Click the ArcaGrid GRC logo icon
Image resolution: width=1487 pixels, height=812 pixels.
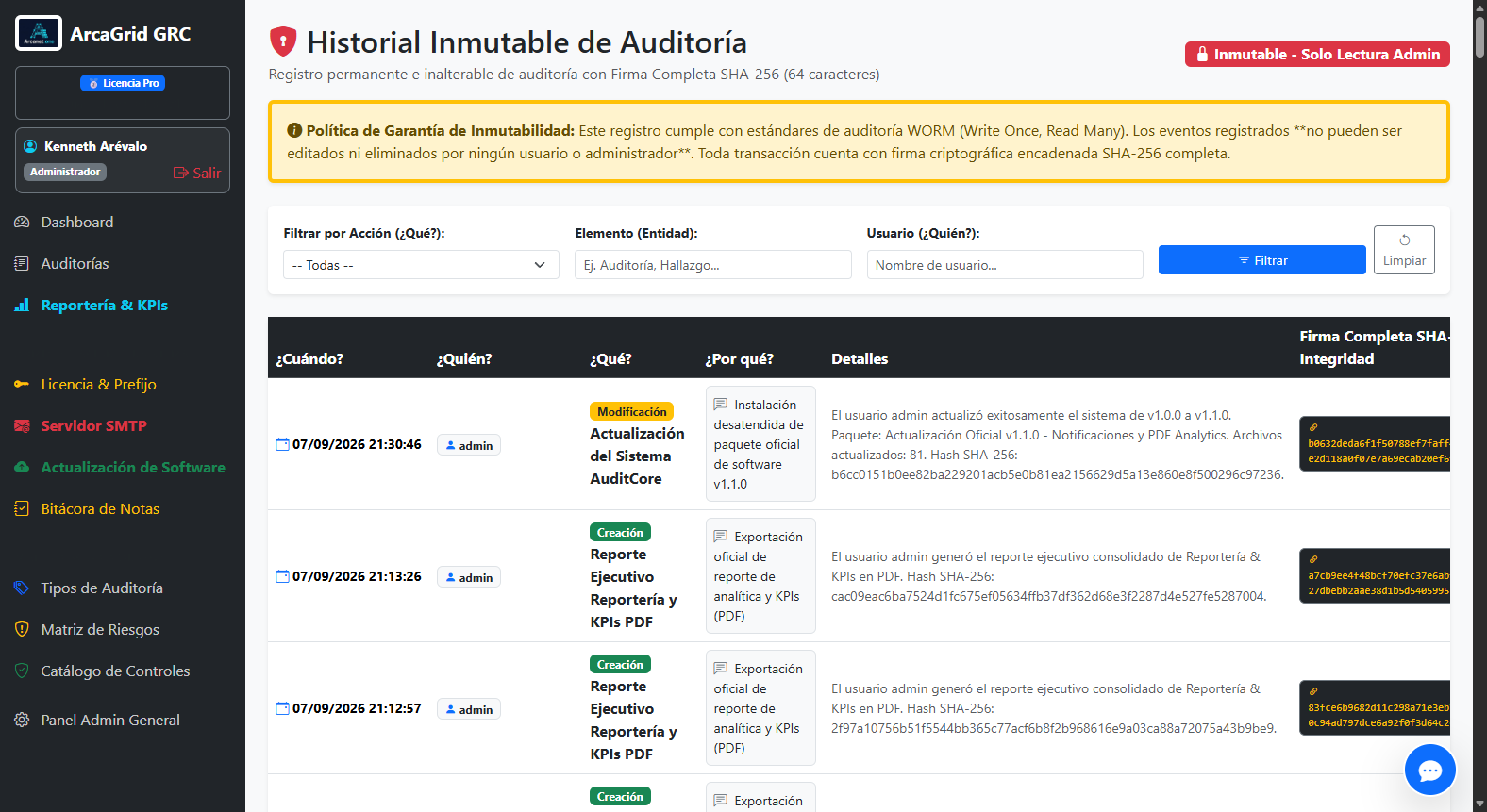tap(39, 33)
